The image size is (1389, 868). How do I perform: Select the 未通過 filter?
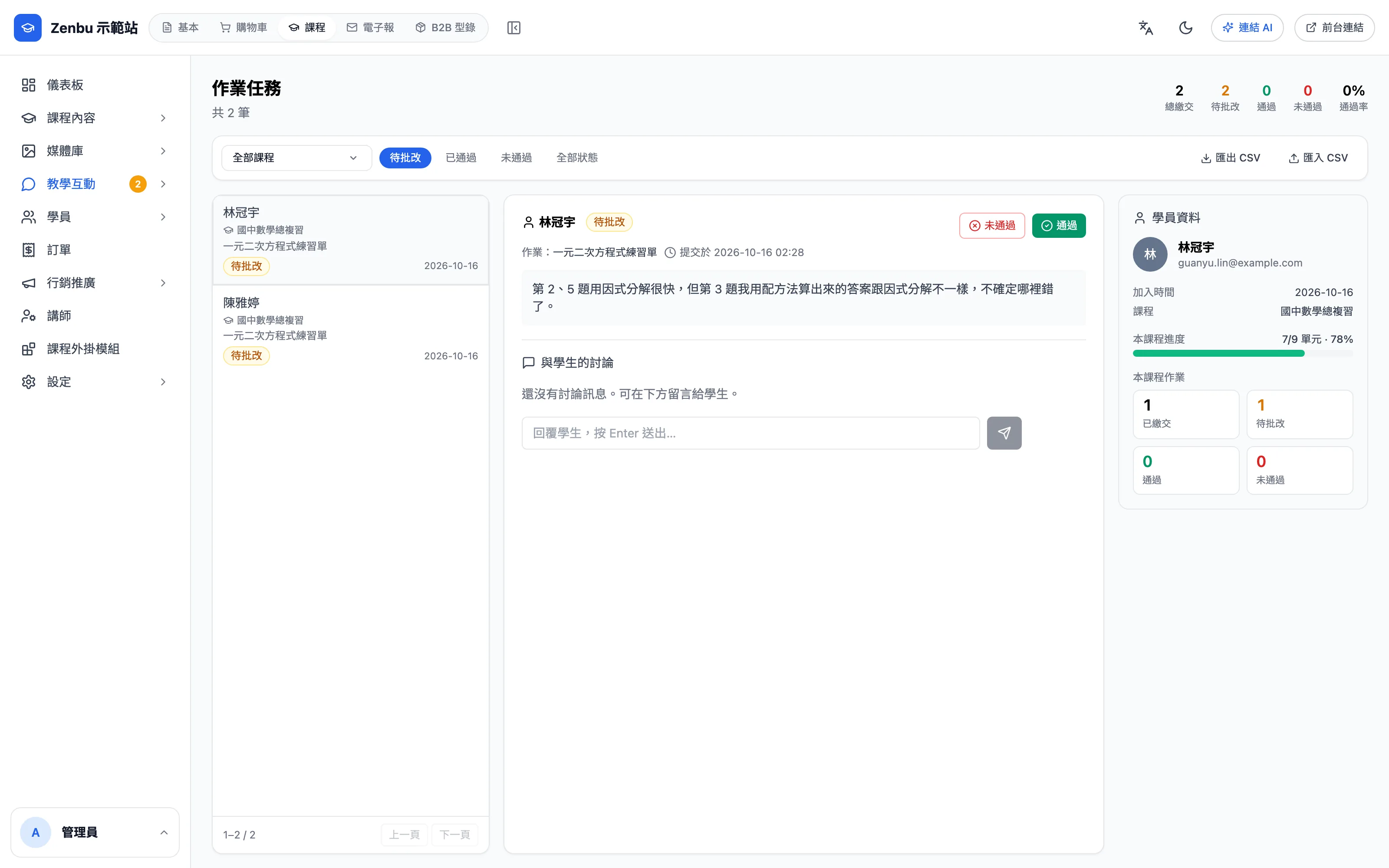coord(516,158)
